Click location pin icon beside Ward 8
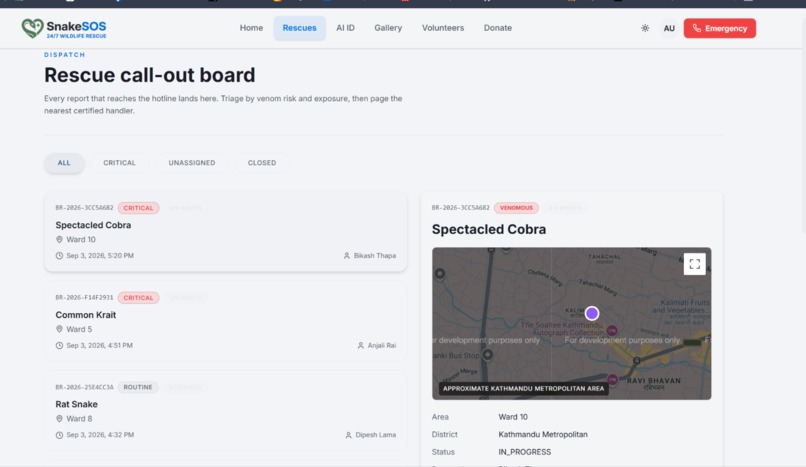The image size is (806, 467). pos(59,419)
